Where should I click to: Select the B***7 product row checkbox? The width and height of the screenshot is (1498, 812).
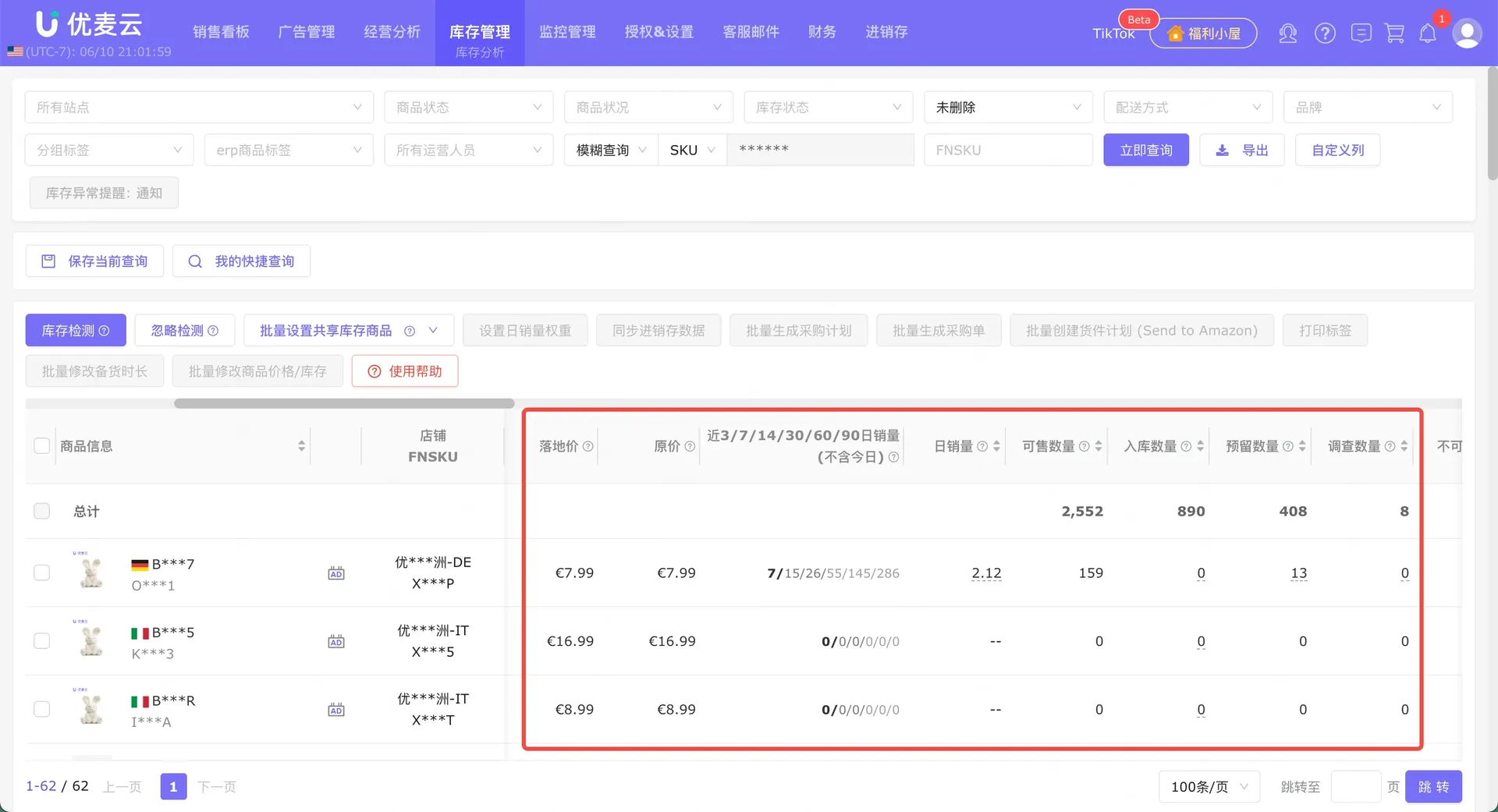[42, 573]
